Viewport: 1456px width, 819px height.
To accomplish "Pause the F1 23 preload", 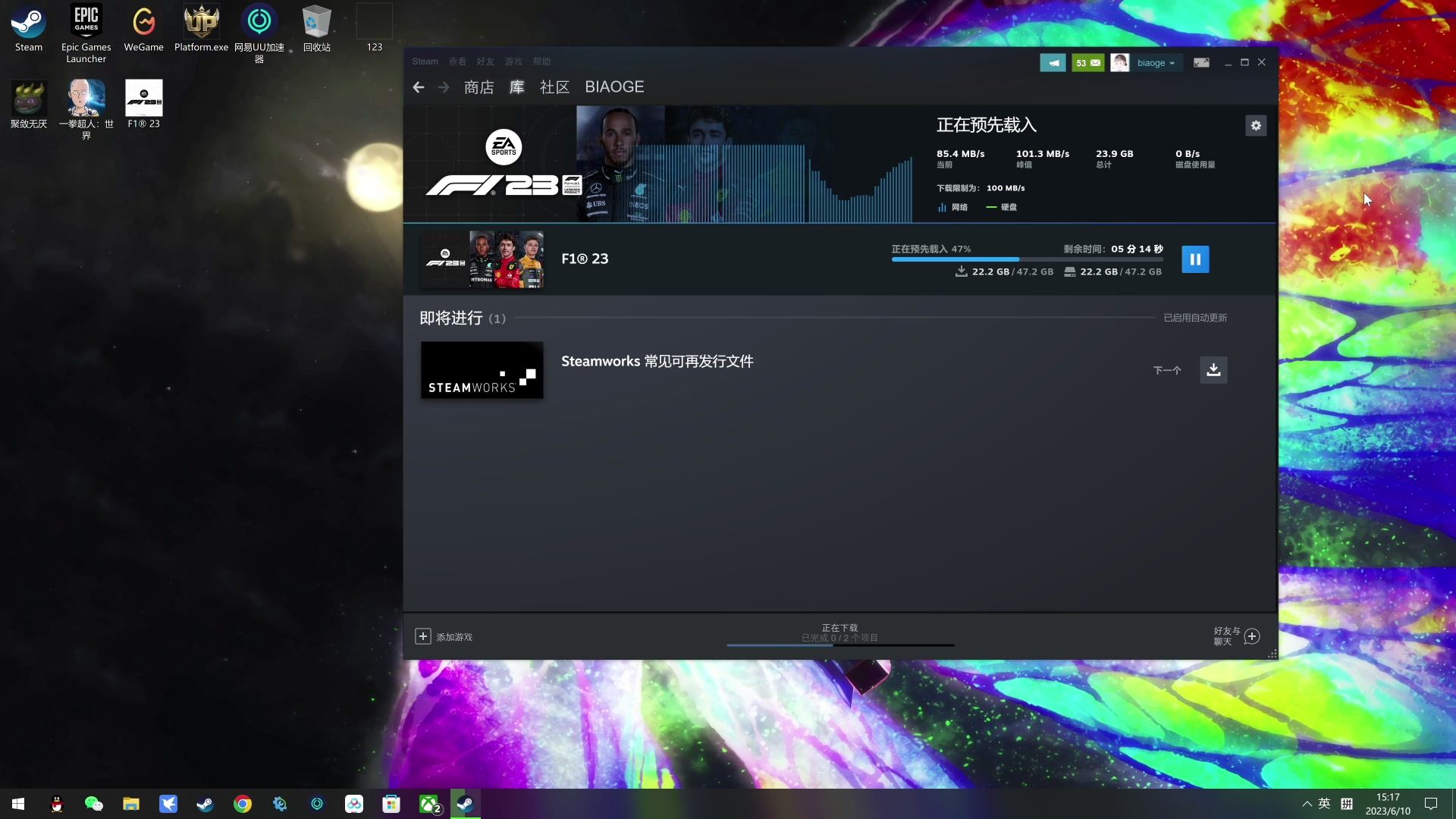I will [1195, 259].
